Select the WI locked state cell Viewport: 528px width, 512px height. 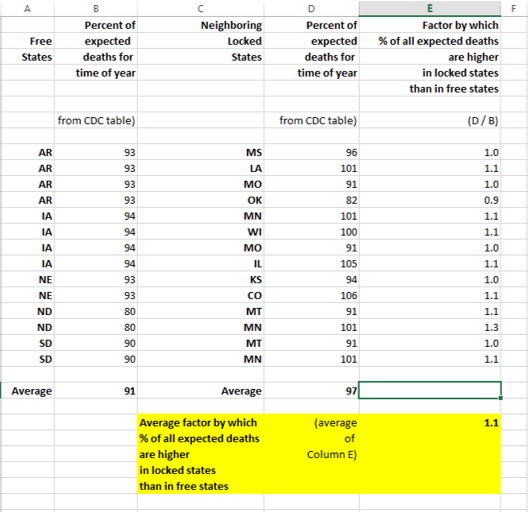pyautogui.click(x=201, y=232)
